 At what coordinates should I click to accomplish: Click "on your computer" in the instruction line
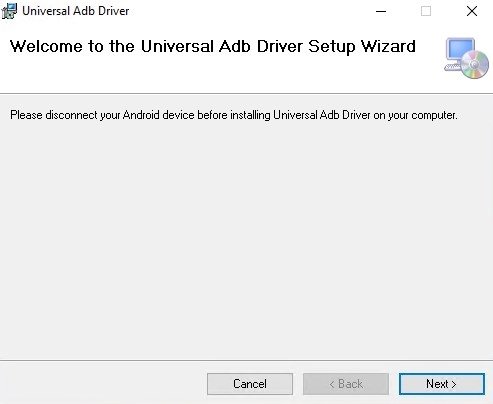point(415,115)
